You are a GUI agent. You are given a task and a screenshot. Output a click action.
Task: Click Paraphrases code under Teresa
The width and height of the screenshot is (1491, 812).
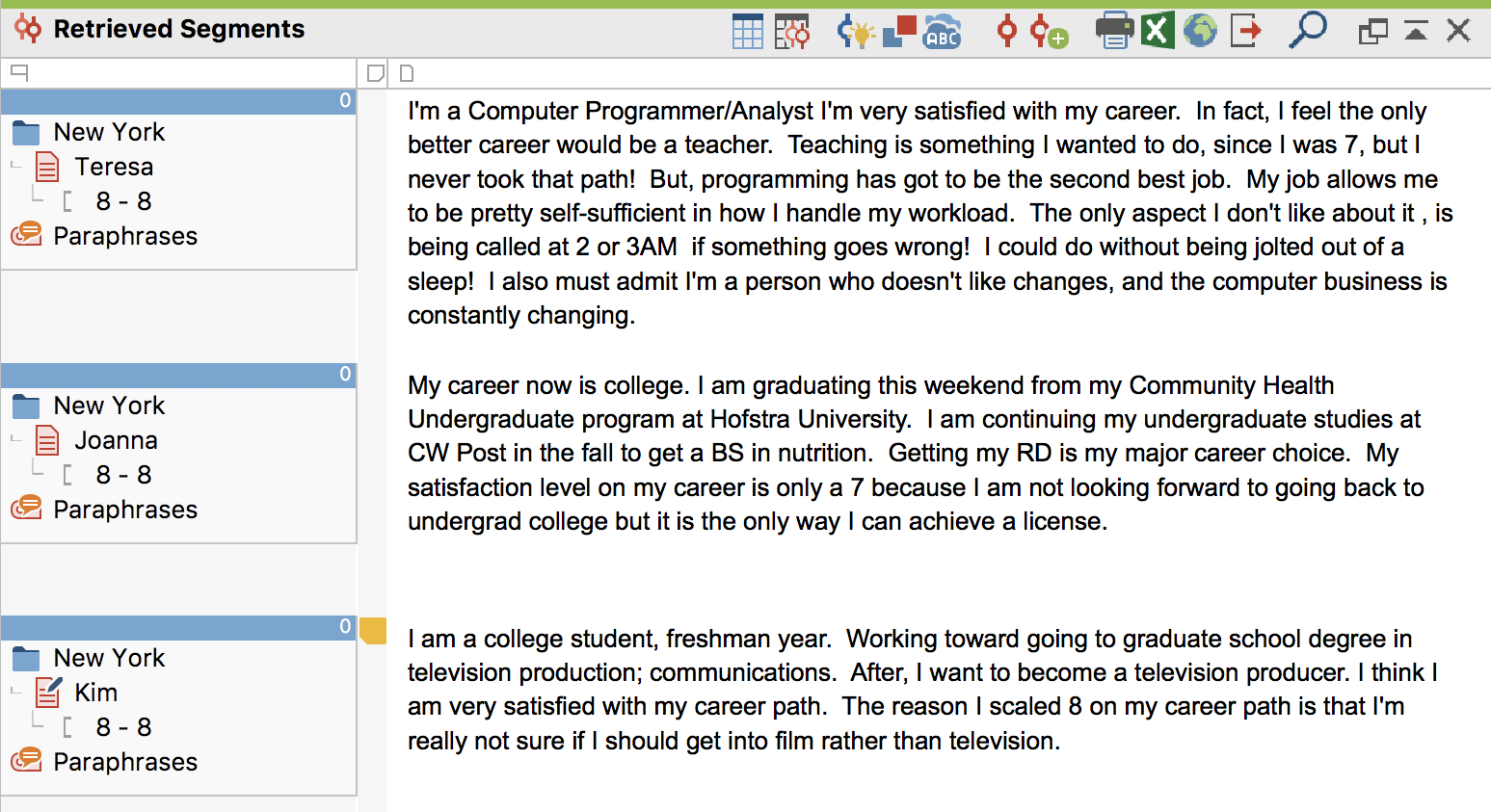pyautogui.click(x=124, y=236)
